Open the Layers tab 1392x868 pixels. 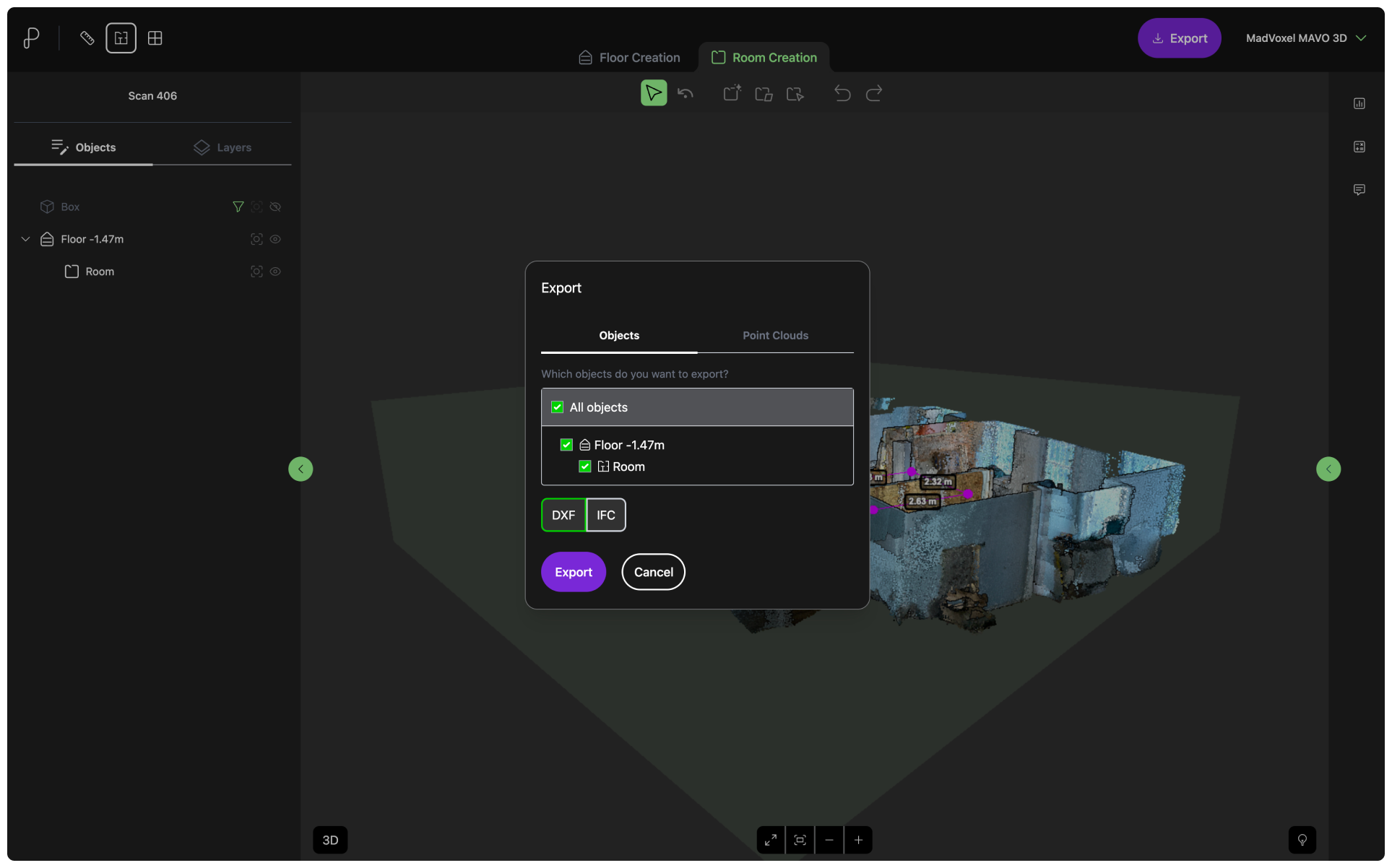pyautogui.click(x=222, y=147)
